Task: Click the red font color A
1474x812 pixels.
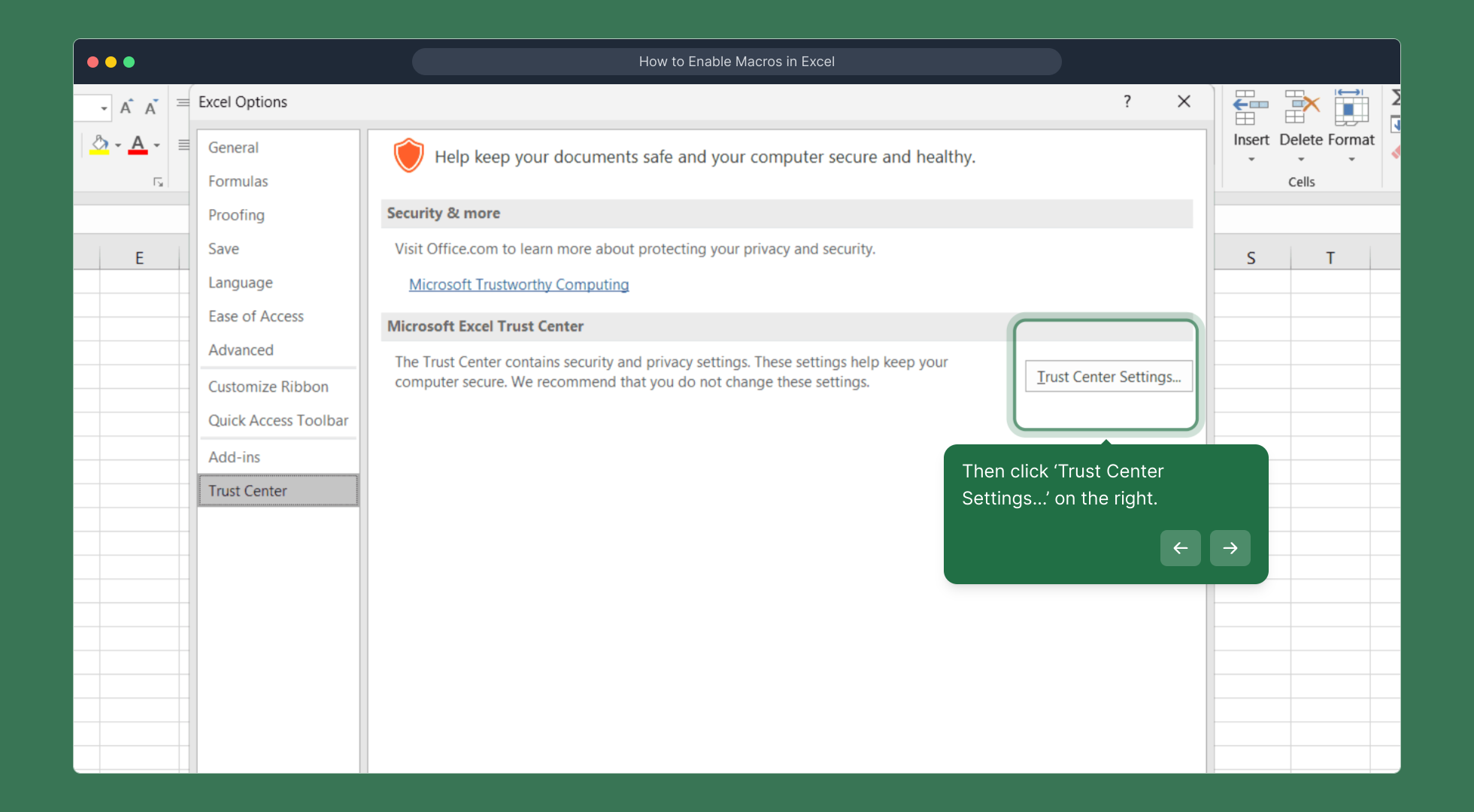Action: [x=138, y=144]
